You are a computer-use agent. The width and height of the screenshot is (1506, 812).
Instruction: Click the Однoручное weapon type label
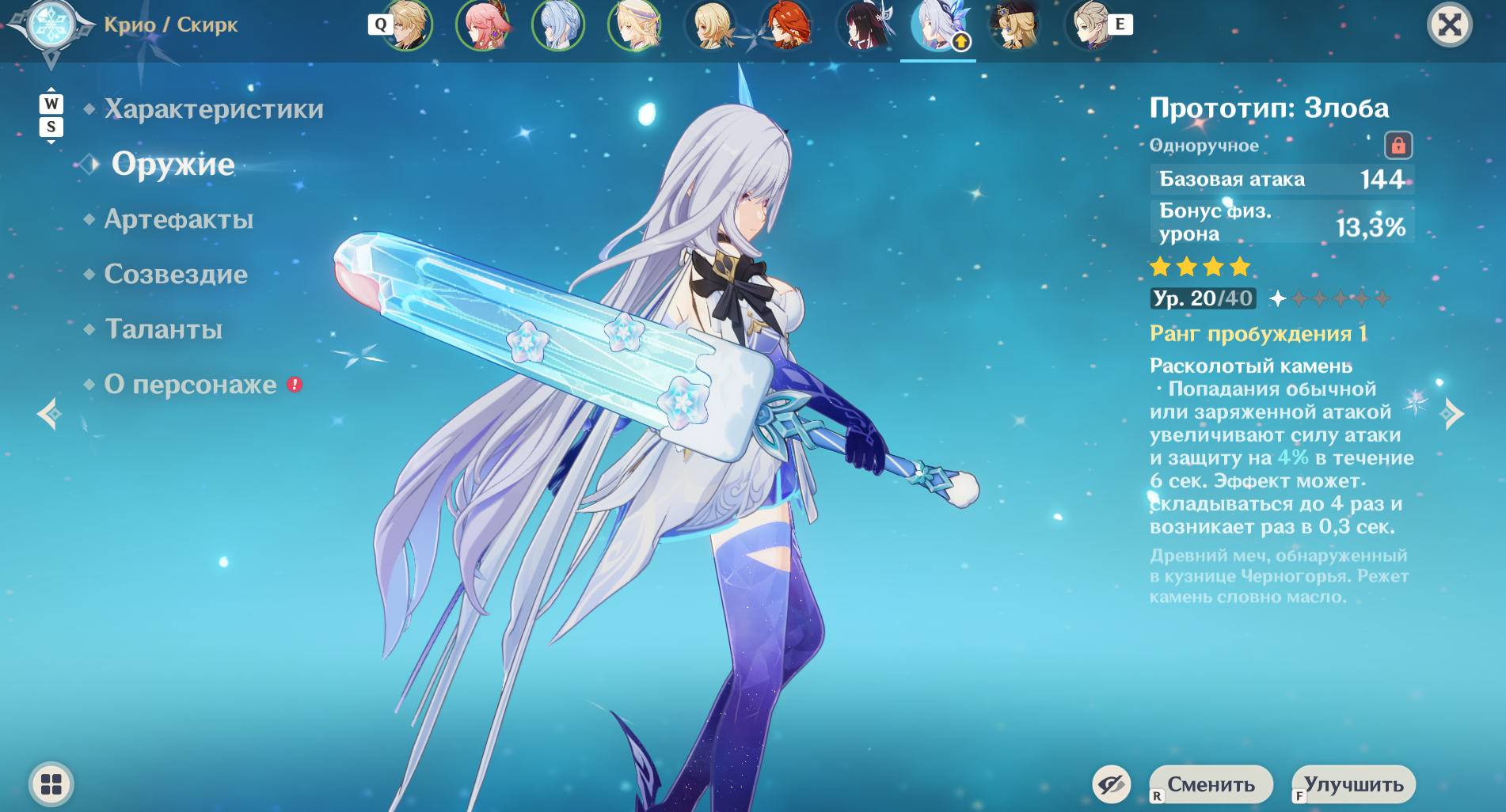(x=1204, y=146)
